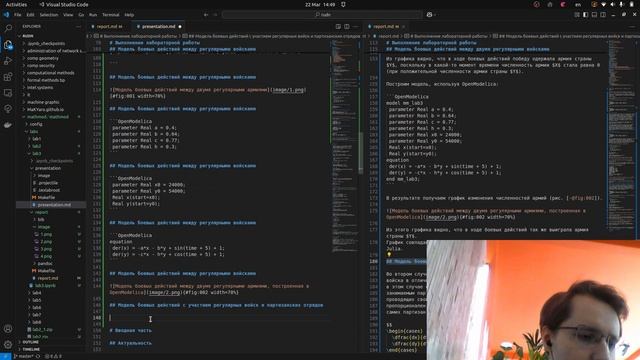Expand the intel systems folder

[40, 88]
